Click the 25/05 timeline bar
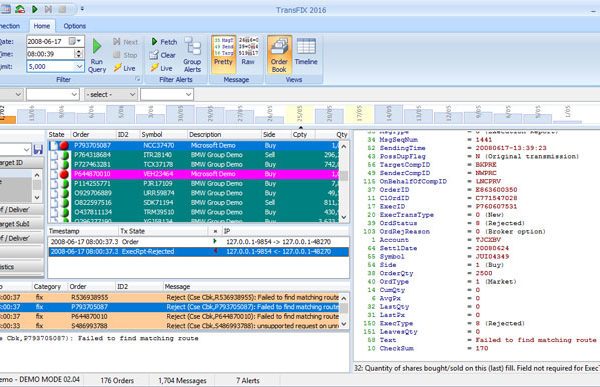 click(x=299, y=114)
